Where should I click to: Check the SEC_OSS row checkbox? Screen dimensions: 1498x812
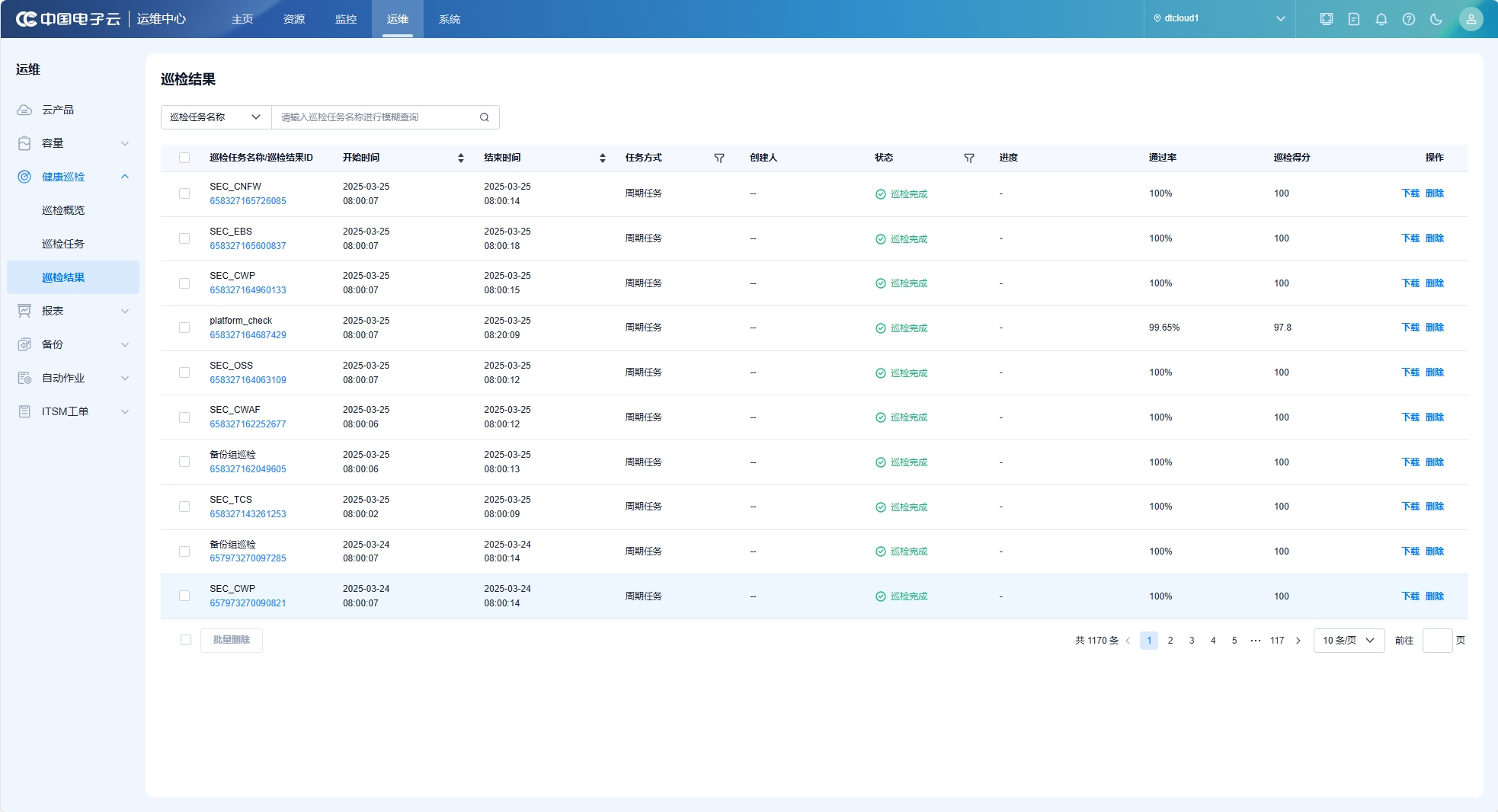[184, 372]
